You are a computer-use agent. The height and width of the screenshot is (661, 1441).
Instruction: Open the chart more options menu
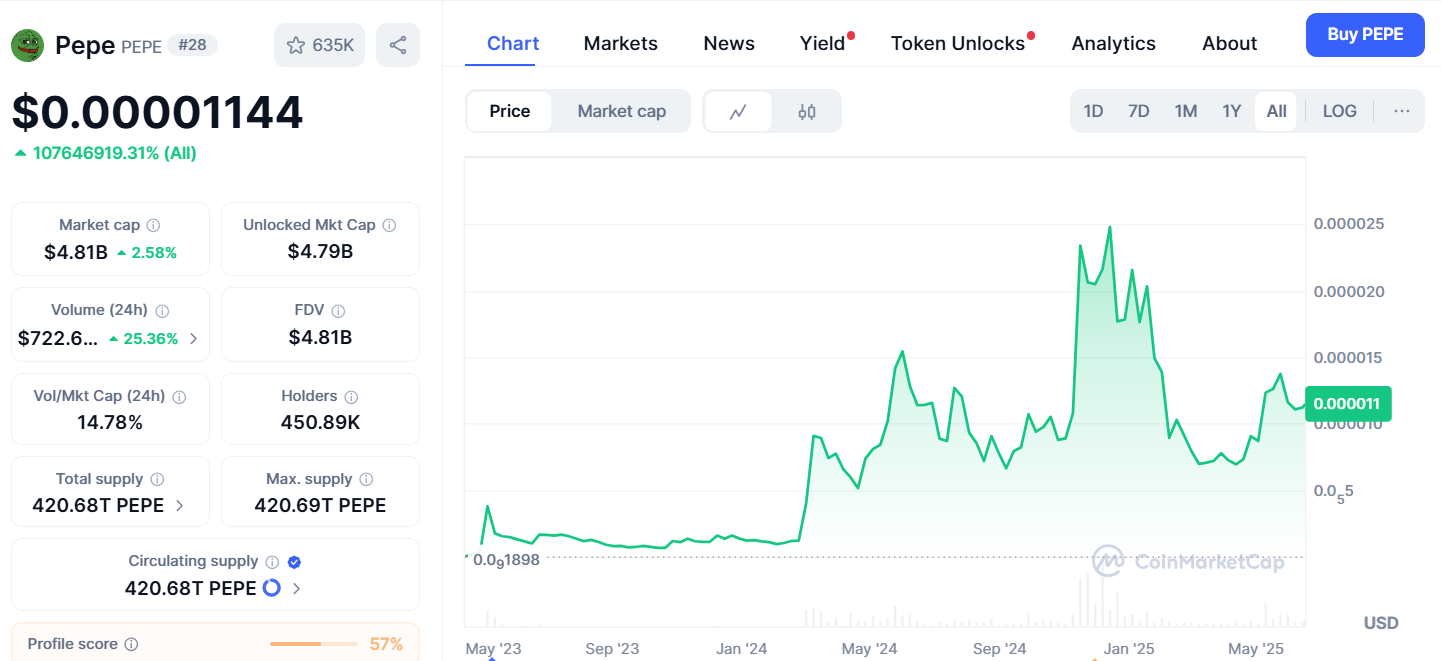(x=1402, y=111)
